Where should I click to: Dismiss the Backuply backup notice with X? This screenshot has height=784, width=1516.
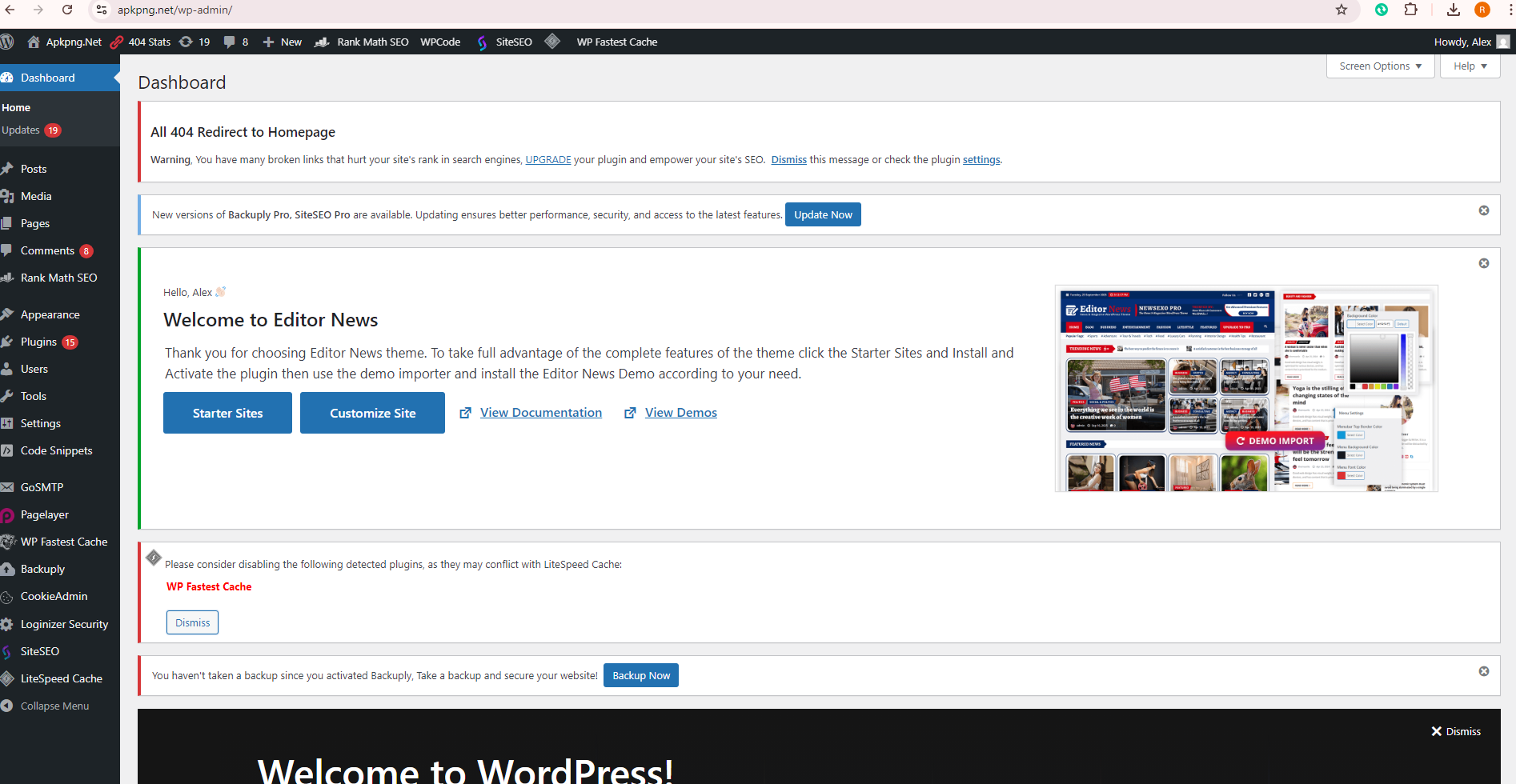point(1485,671)
